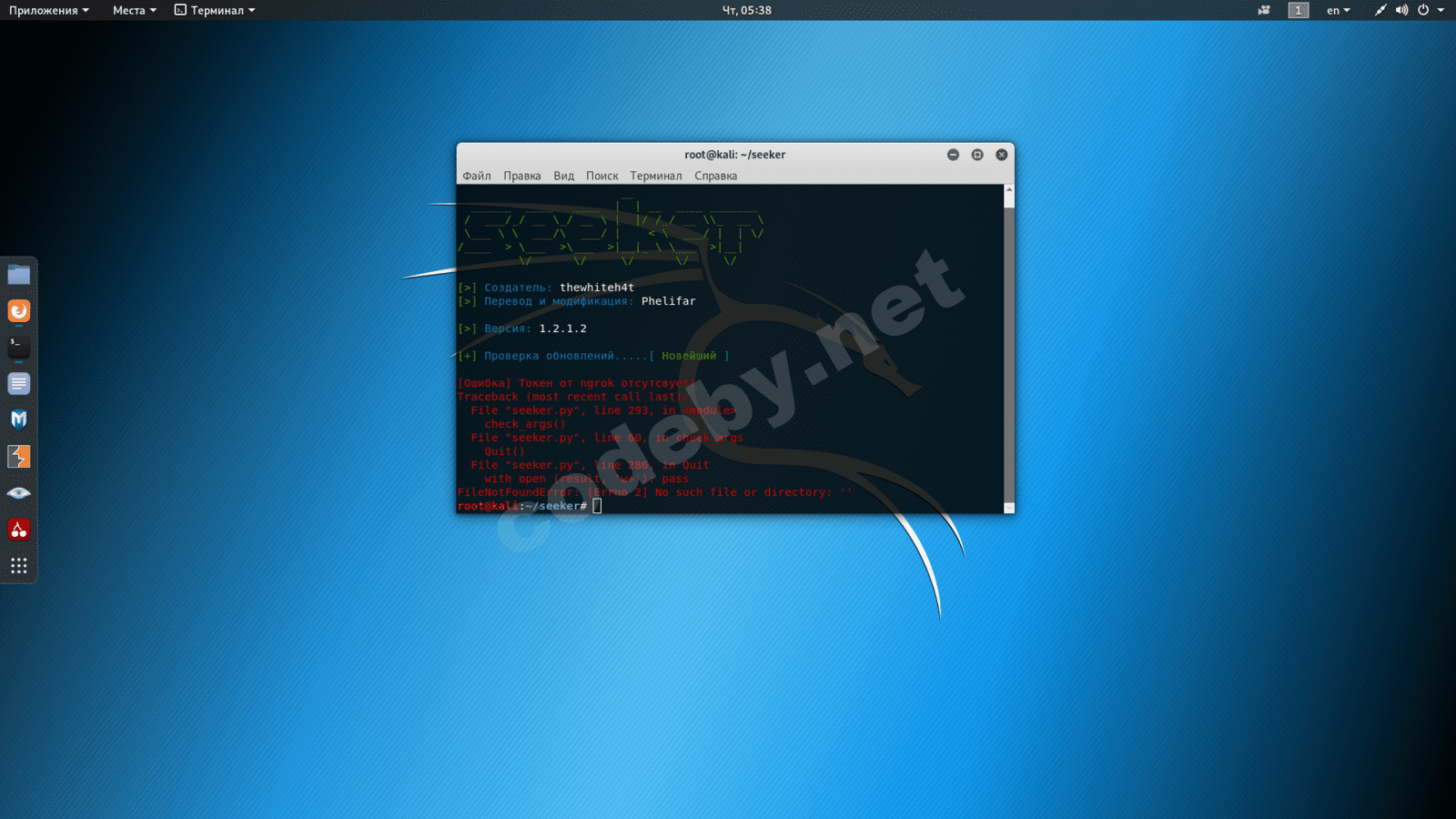1456x819 pixels.
Task: Maximize the terminal window
Action: [x=977, y=155]
